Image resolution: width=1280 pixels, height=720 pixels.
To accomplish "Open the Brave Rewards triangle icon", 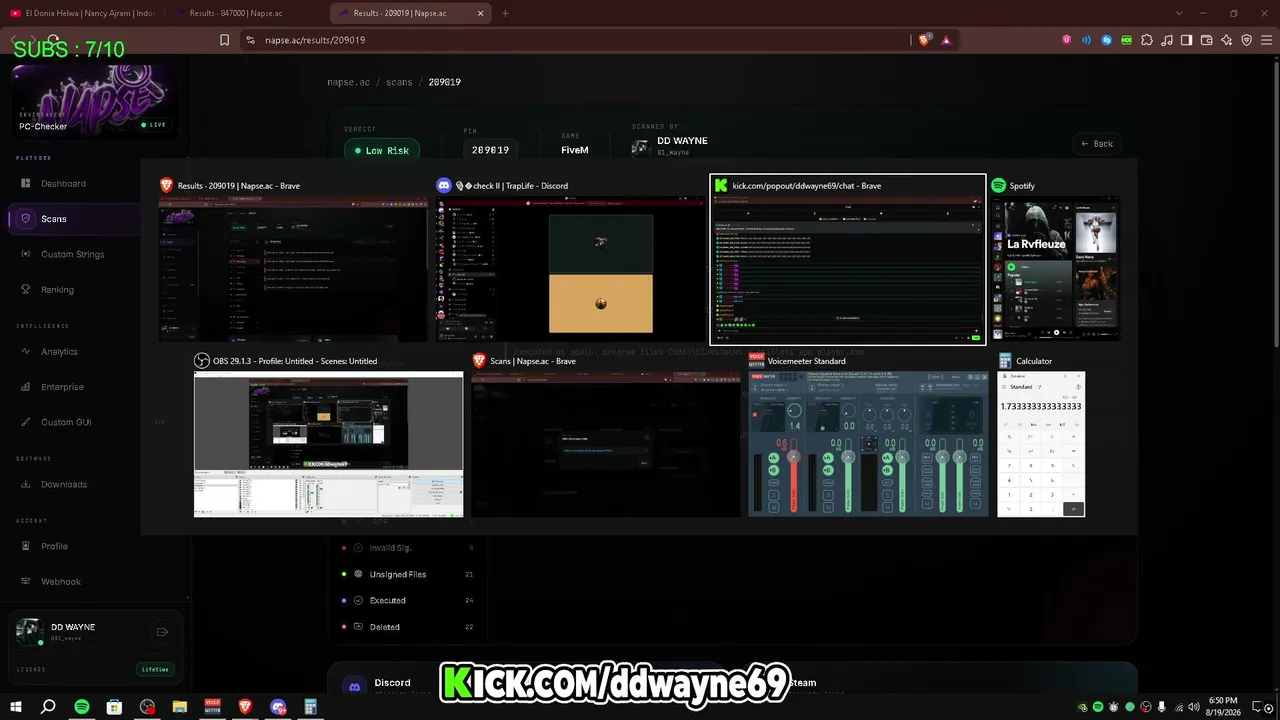I will pos(946,40).
